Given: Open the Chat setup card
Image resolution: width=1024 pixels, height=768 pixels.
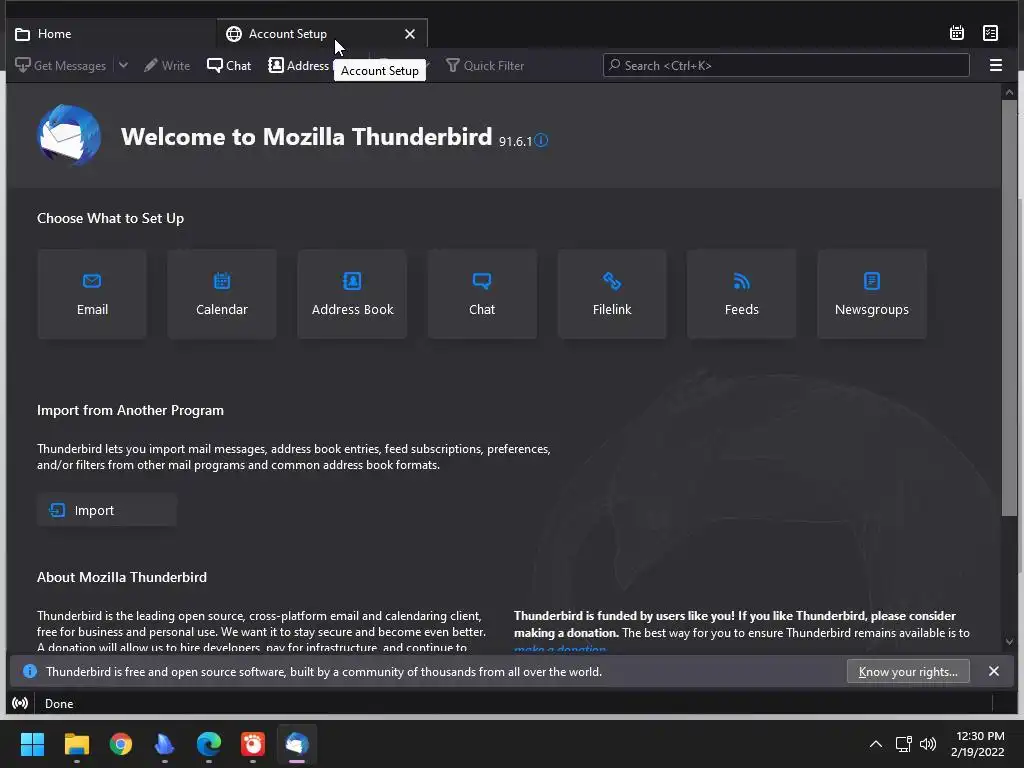Looking at the screenshot, I should pos(482,294).
